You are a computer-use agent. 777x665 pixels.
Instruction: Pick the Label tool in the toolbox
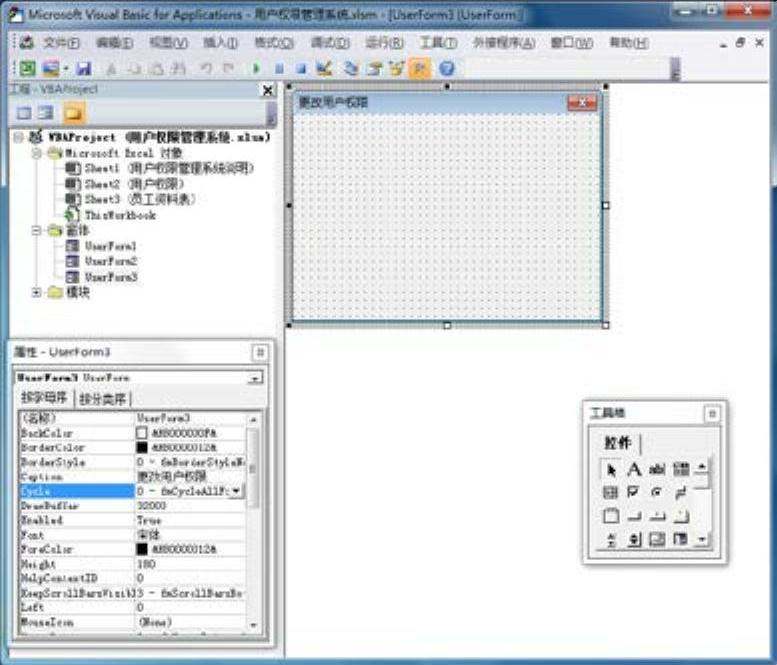(634, 469)
